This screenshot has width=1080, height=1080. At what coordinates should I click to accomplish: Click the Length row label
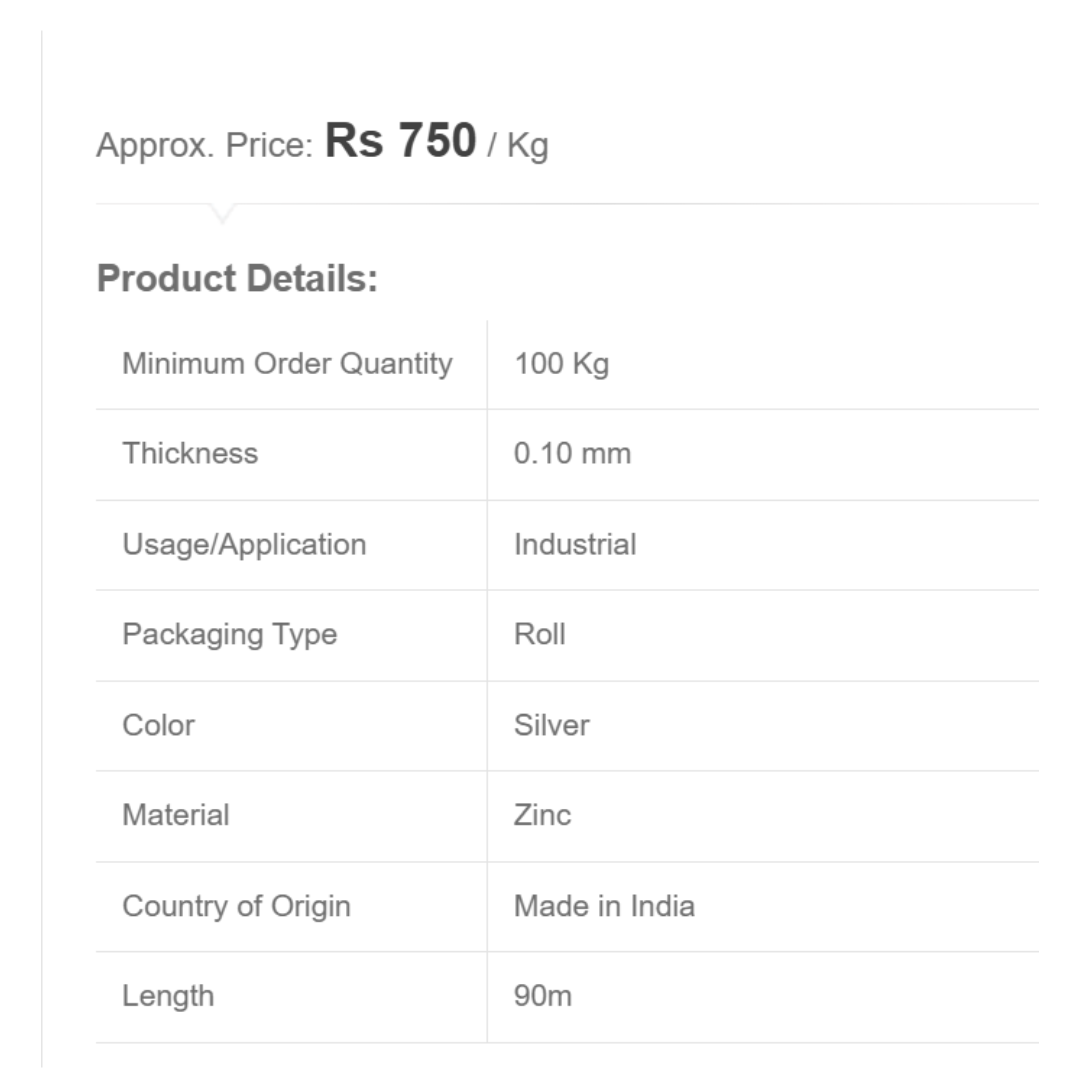pyautogui.click(x=168, y=996)
